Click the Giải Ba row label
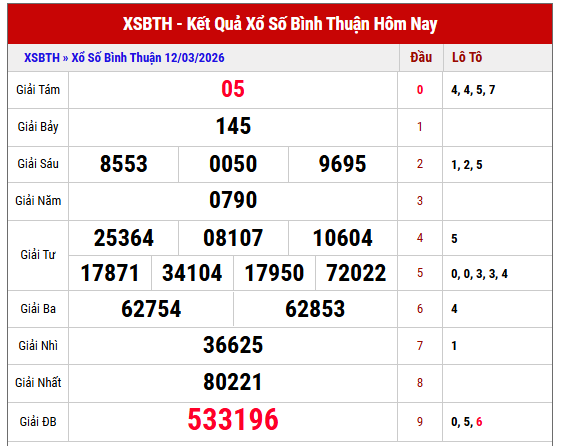The width and height of the screenshot is (561, 446). click(38, 309)
